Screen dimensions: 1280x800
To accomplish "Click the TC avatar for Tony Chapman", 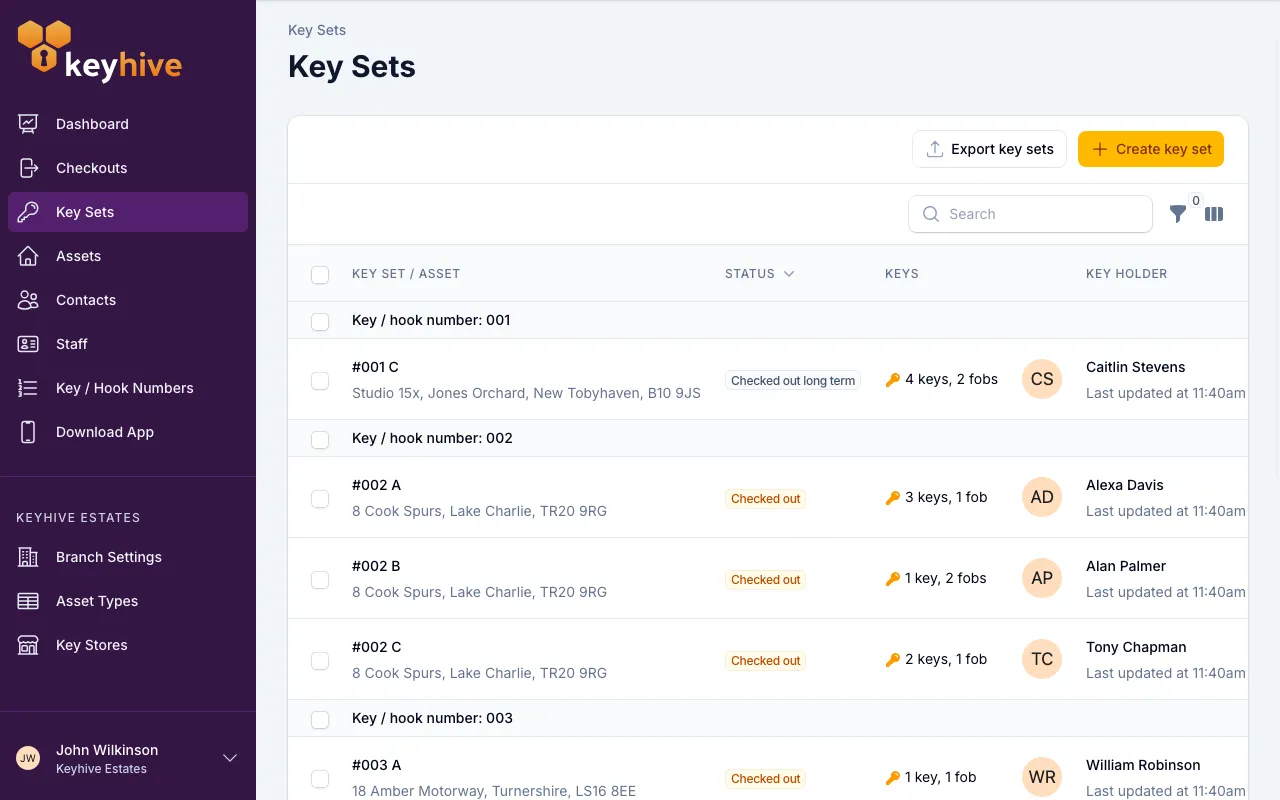I will click(1042, 659).
